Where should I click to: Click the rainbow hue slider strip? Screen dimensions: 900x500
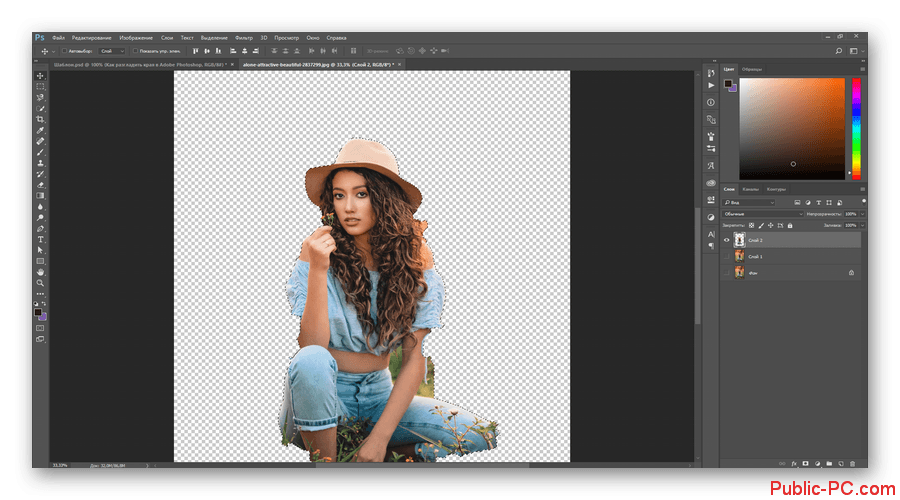point(856,126)
